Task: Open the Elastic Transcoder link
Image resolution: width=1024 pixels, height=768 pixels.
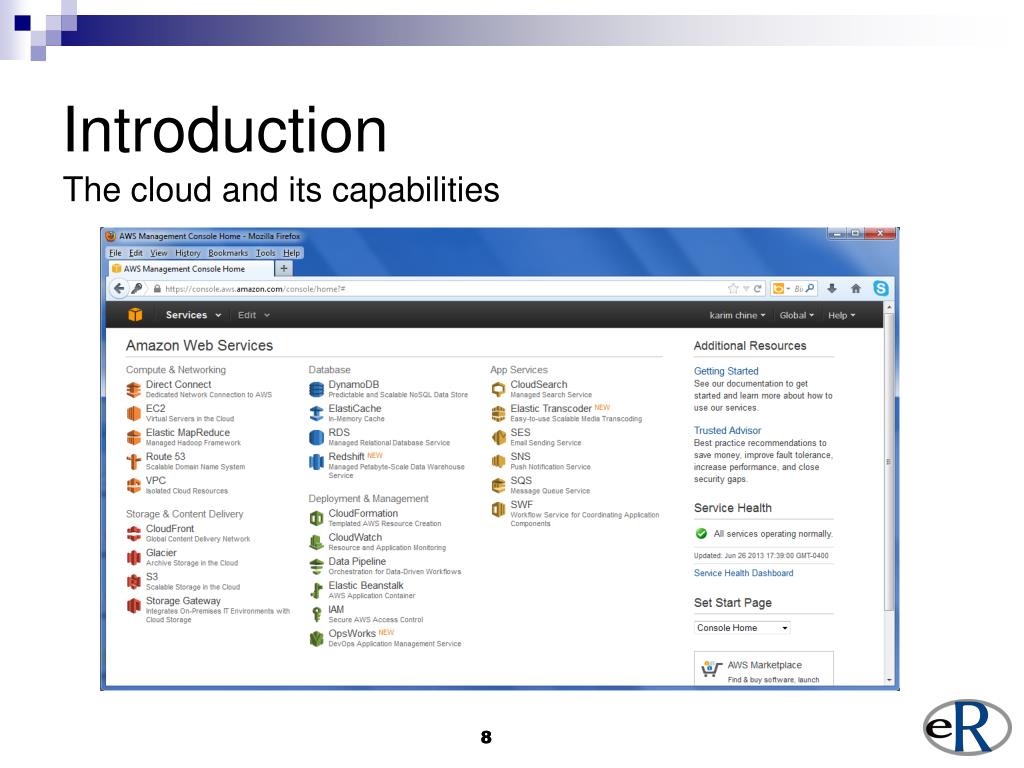Action: [x=551, y=408]
